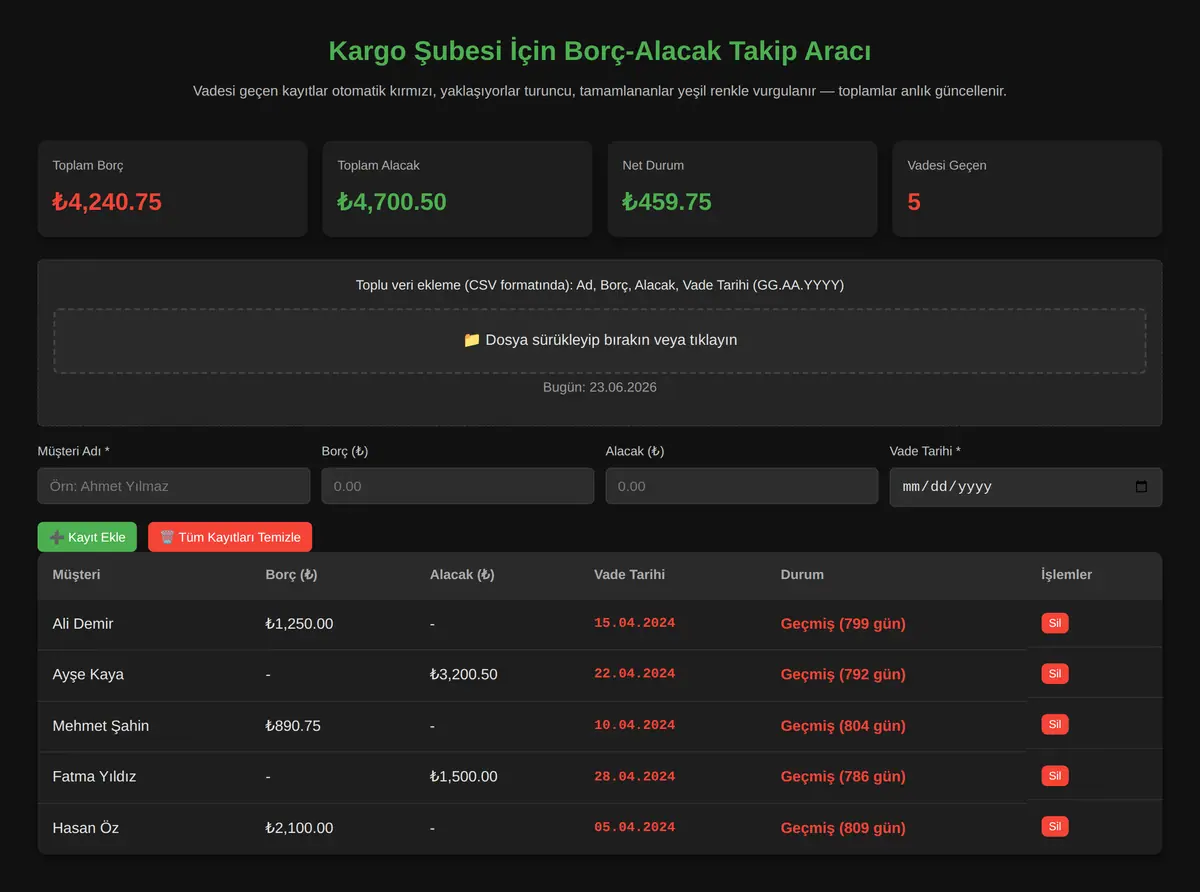1200x892 pixels.
Task: Click the status Geçmiş (804 gün)
Action: [x=843, y=726]
